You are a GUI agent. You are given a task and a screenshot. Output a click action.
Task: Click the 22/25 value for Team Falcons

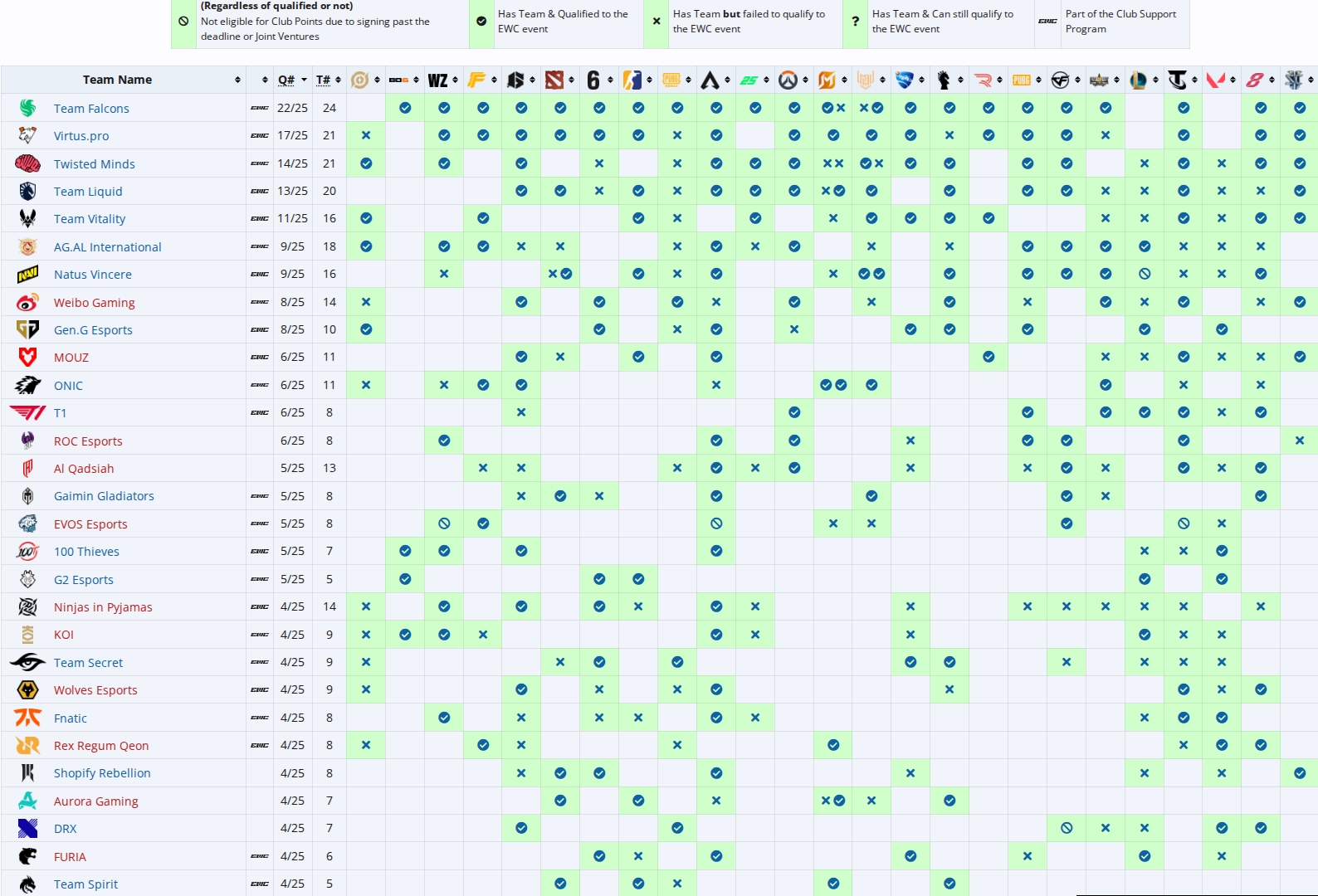coord(292,108)
